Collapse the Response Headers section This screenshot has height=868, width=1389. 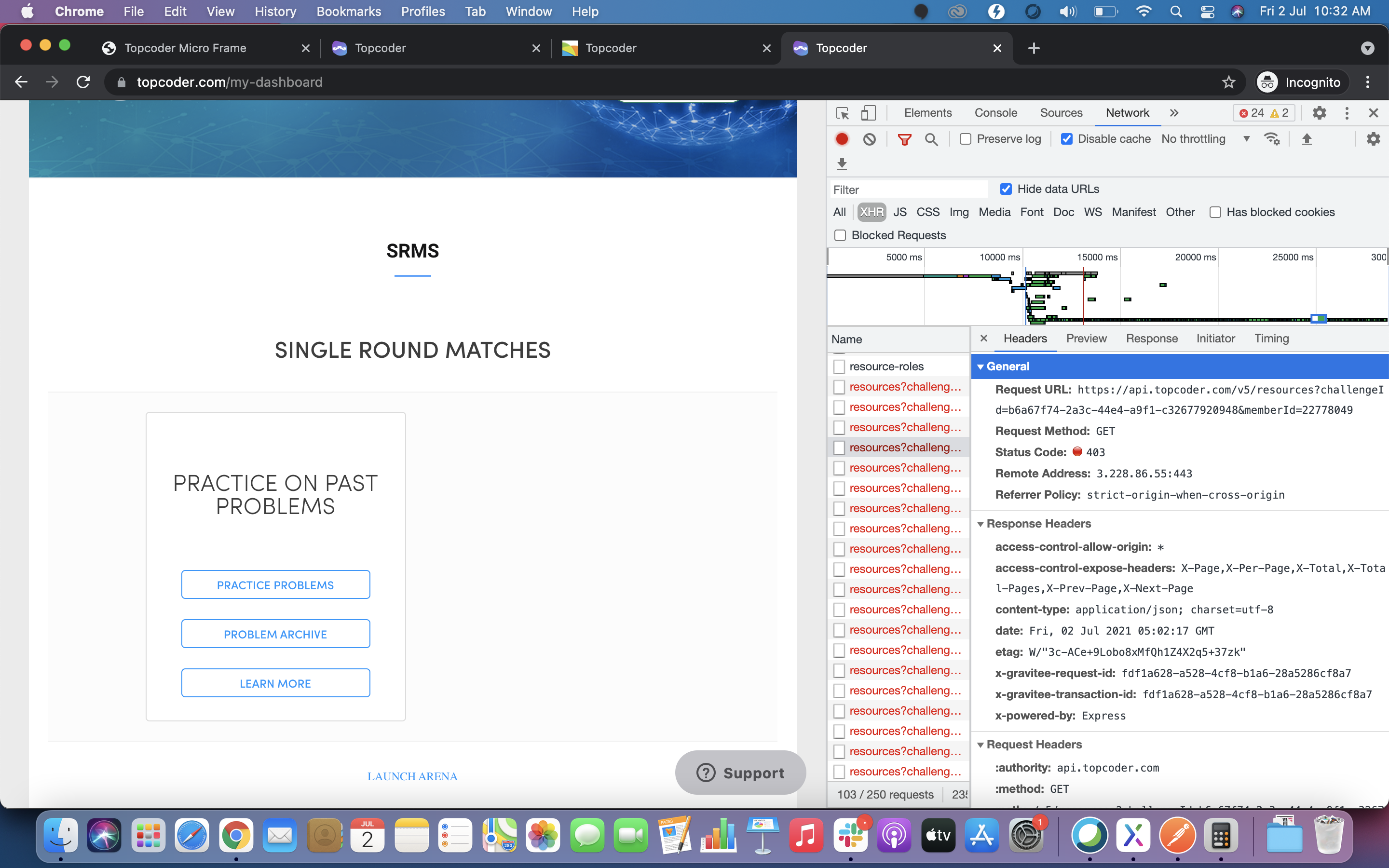point(980,524)
